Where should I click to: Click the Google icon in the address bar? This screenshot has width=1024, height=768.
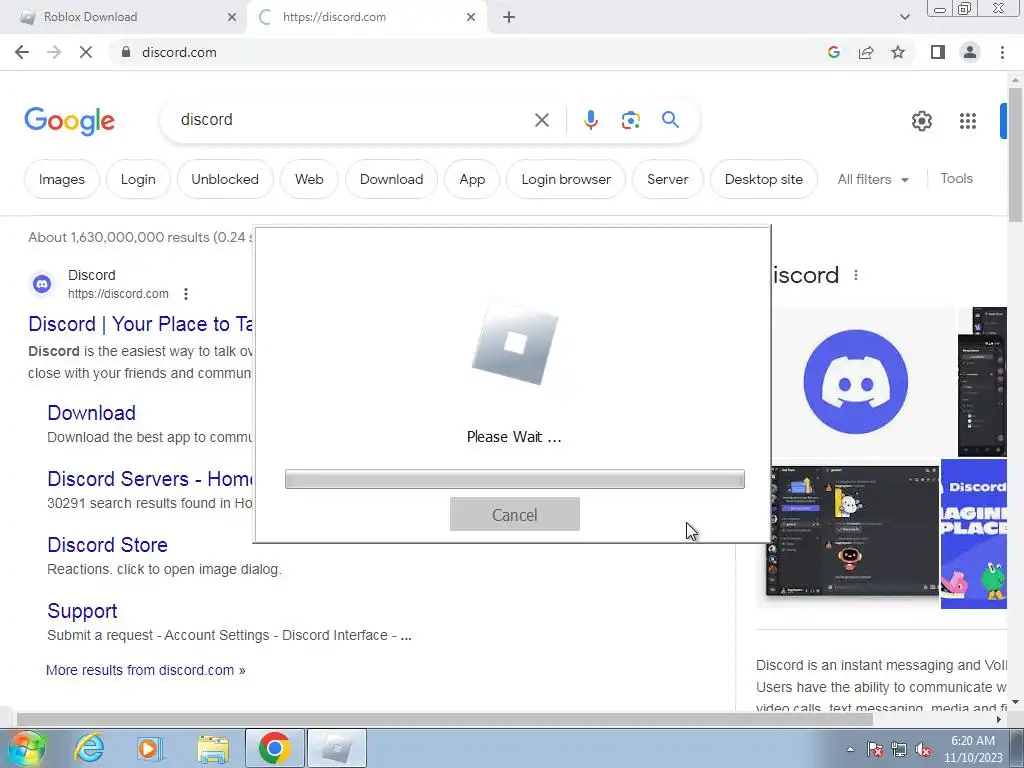(x=833, y=52)
